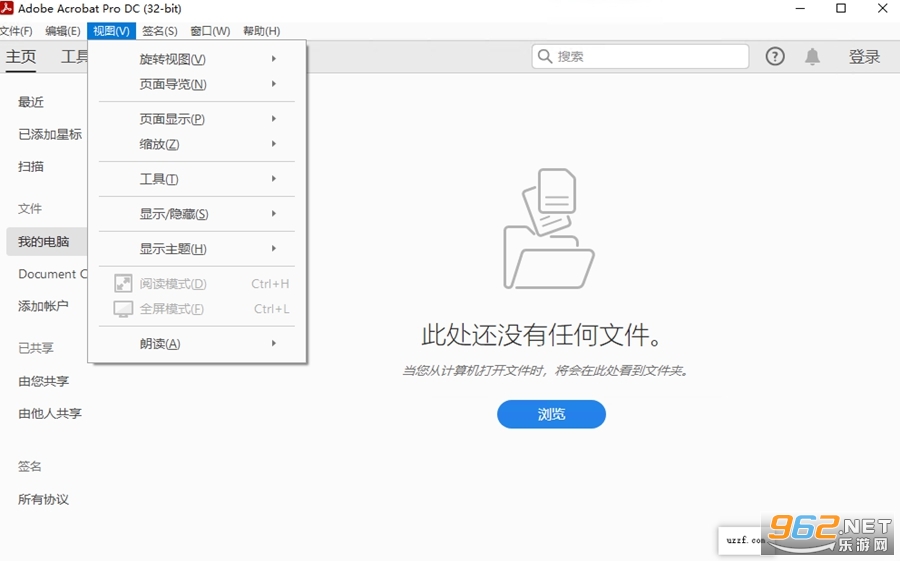Close the open 视图(V) menu
Image resolution: width=900 pixels, height=561 pixels.
[111, 31]
